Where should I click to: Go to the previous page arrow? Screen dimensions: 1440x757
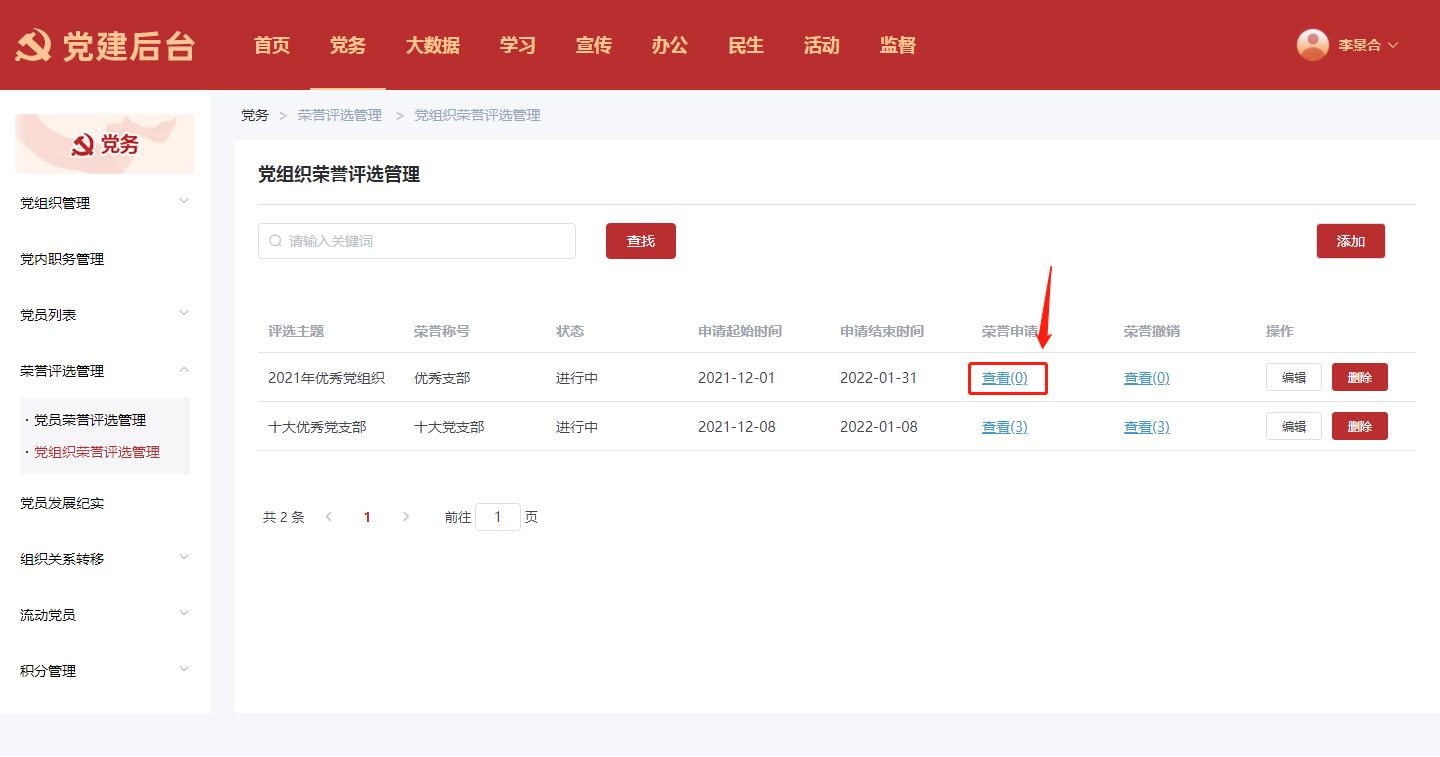pos(329,517)
